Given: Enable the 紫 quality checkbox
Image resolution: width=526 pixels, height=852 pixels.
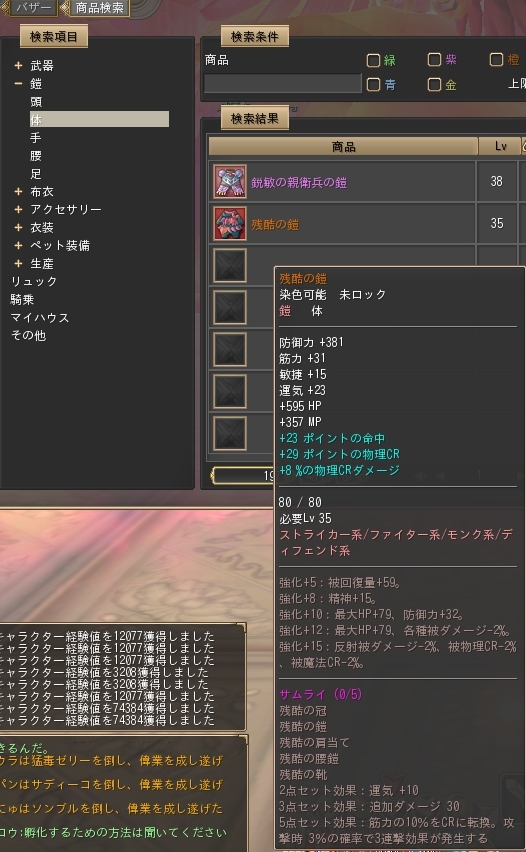Looking at the screenshot, I should pos(434,59).
